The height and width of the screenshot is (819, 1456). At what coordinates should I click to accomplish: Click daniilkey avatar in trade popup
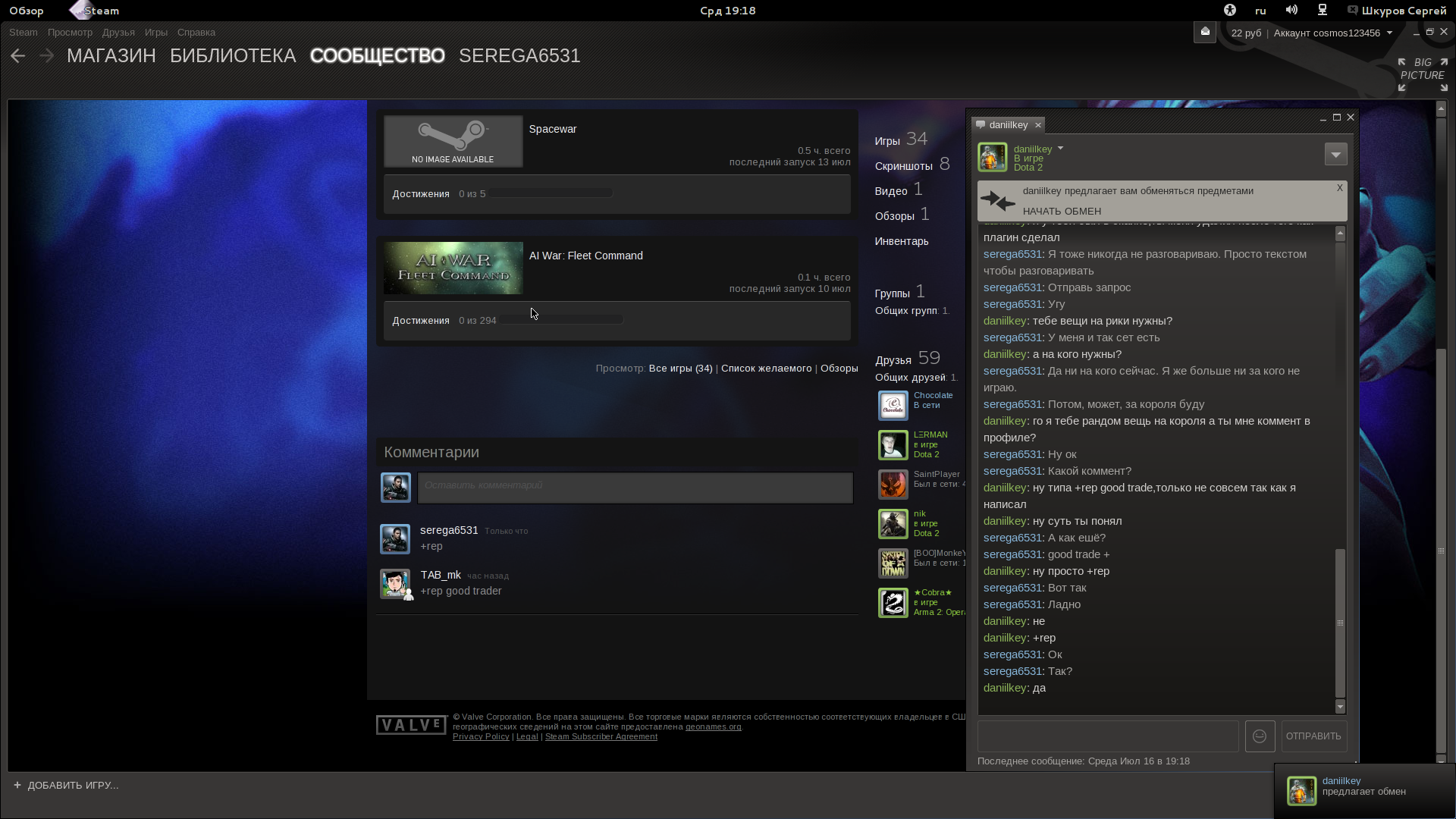1302,791
